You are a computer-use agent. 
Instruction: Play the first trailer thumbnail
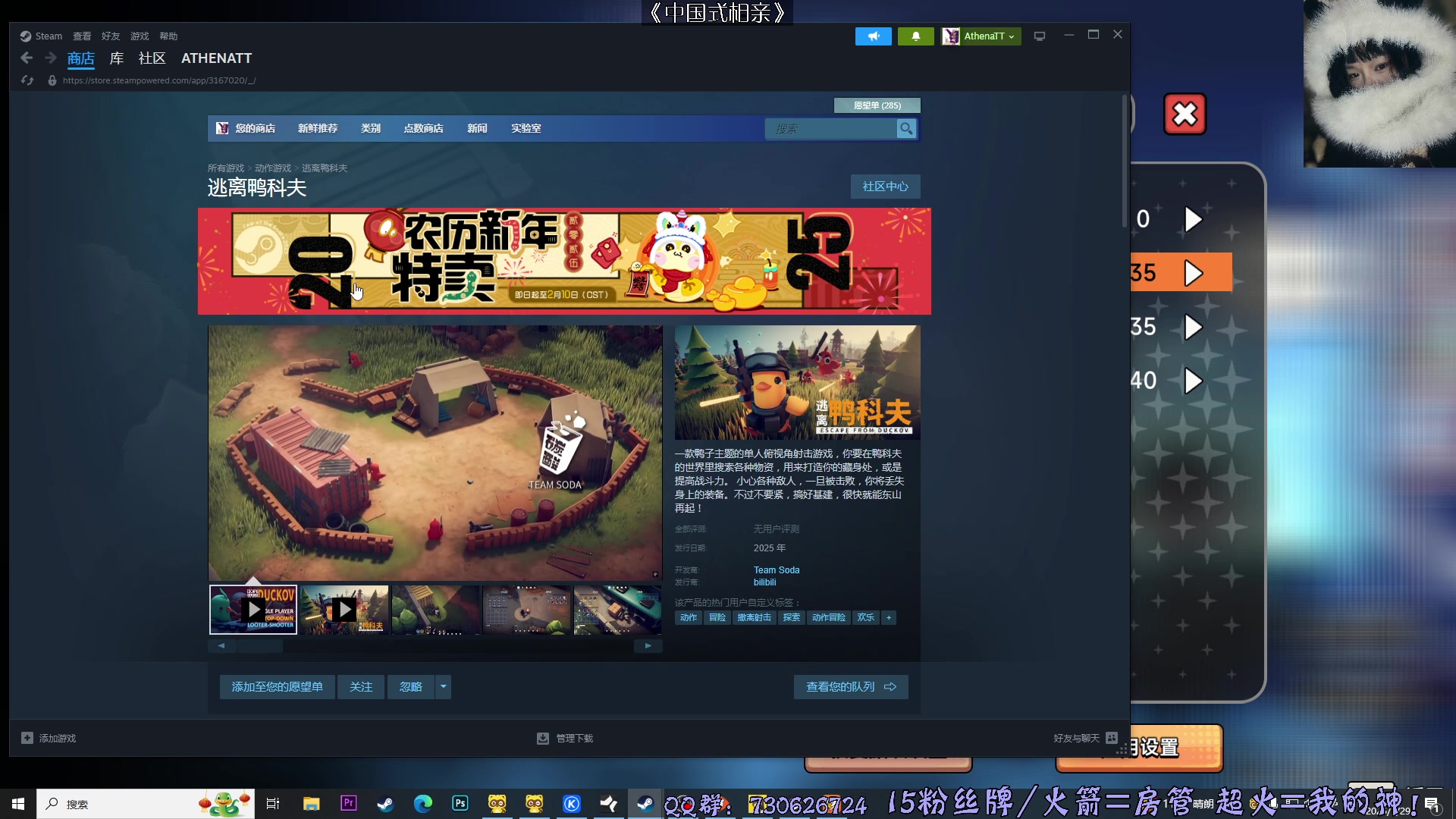[253, 610]
